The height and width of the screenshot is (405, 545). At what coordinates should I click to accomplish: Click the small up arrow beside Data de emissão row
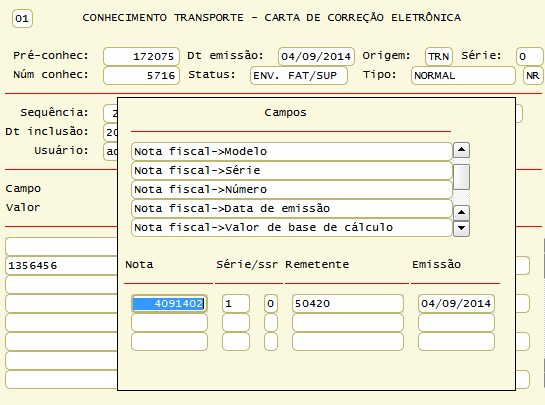click(461, 212)
